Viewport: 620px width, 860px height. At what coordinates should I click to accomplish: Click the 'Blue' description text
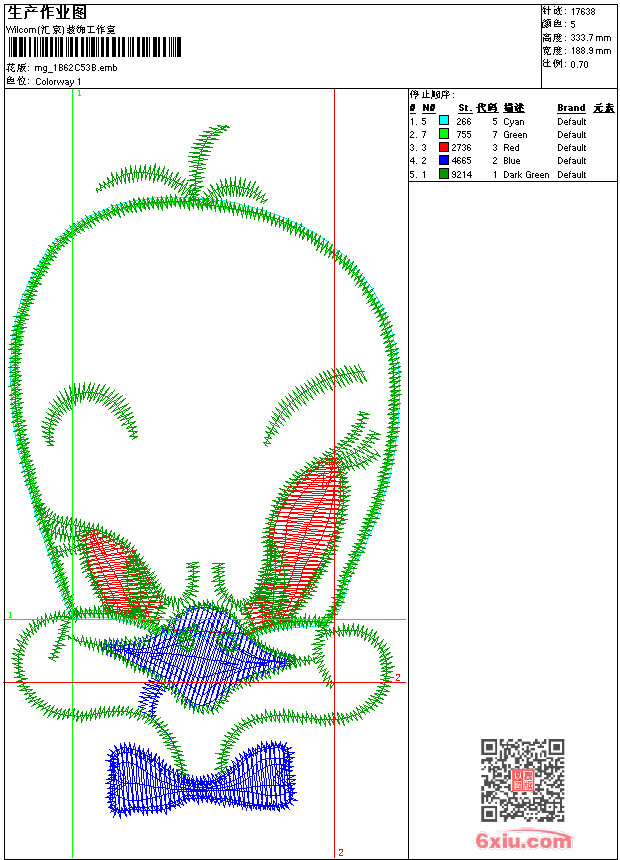pos(512,161)
